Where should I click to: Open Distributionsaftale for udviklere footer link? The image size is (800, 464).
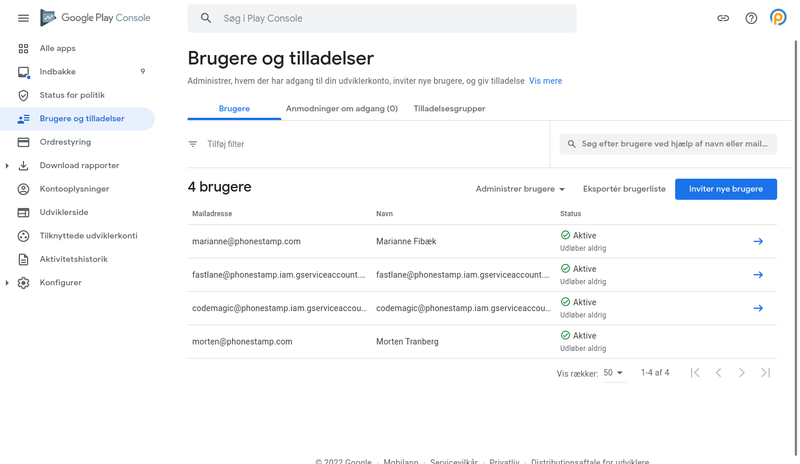[590, 461]
